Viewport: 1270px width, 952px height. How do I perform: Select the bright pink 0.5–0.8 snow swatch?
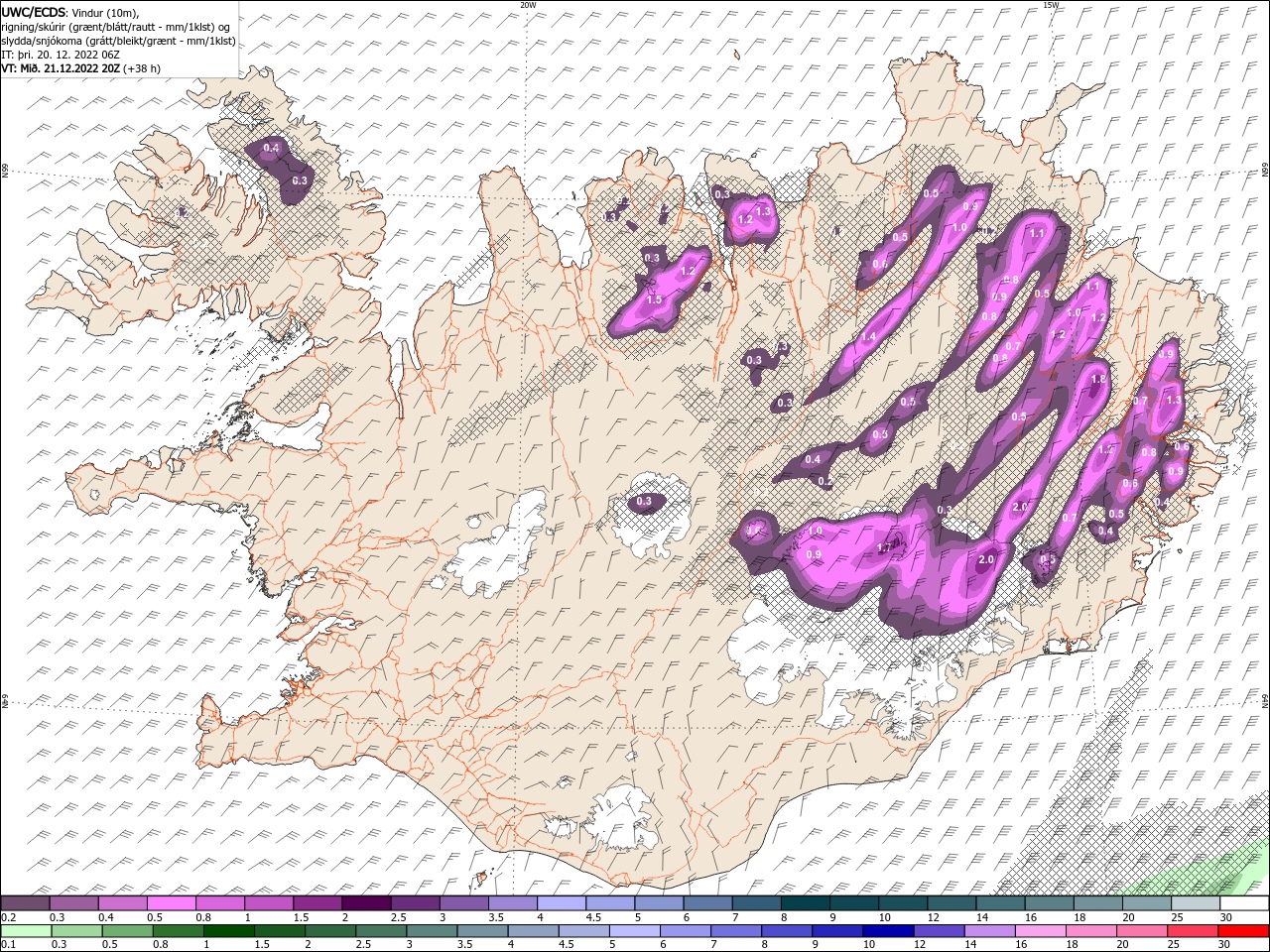coord(172,902)
